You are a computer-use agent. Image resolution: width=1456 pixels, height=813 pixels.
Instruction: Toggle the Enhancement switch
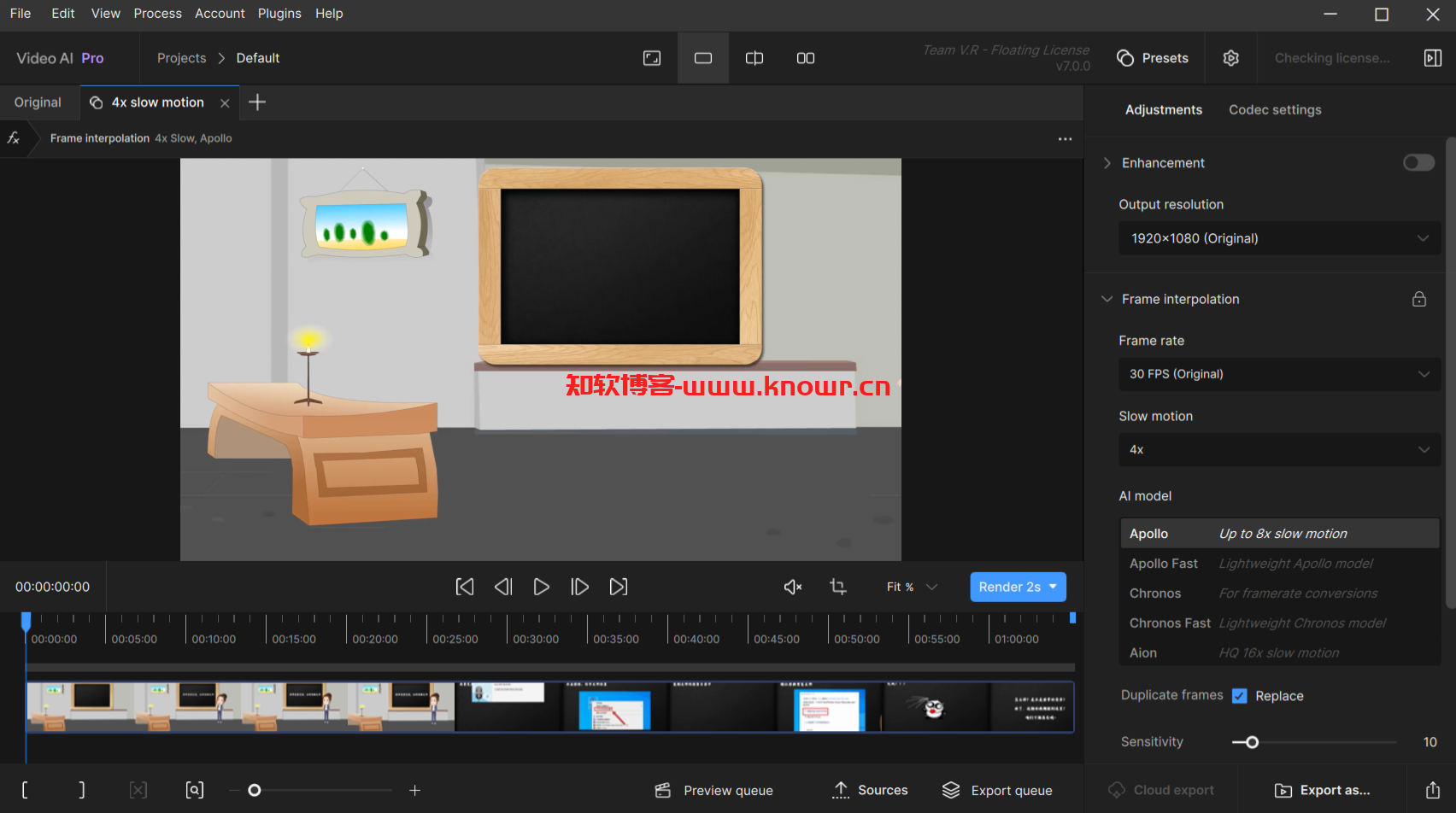click(x=1418, y=163)
